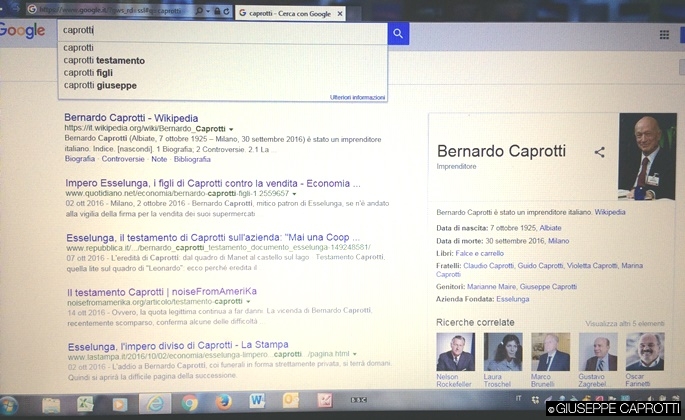
Task: Open Internet Explorer from the taskbar
Action: coord(154,403)
